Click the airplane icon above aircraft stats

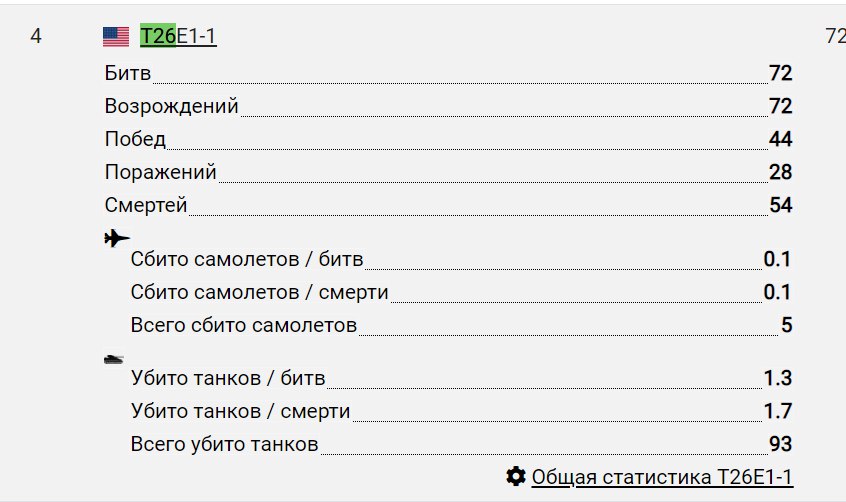click(x=117, y=238)
